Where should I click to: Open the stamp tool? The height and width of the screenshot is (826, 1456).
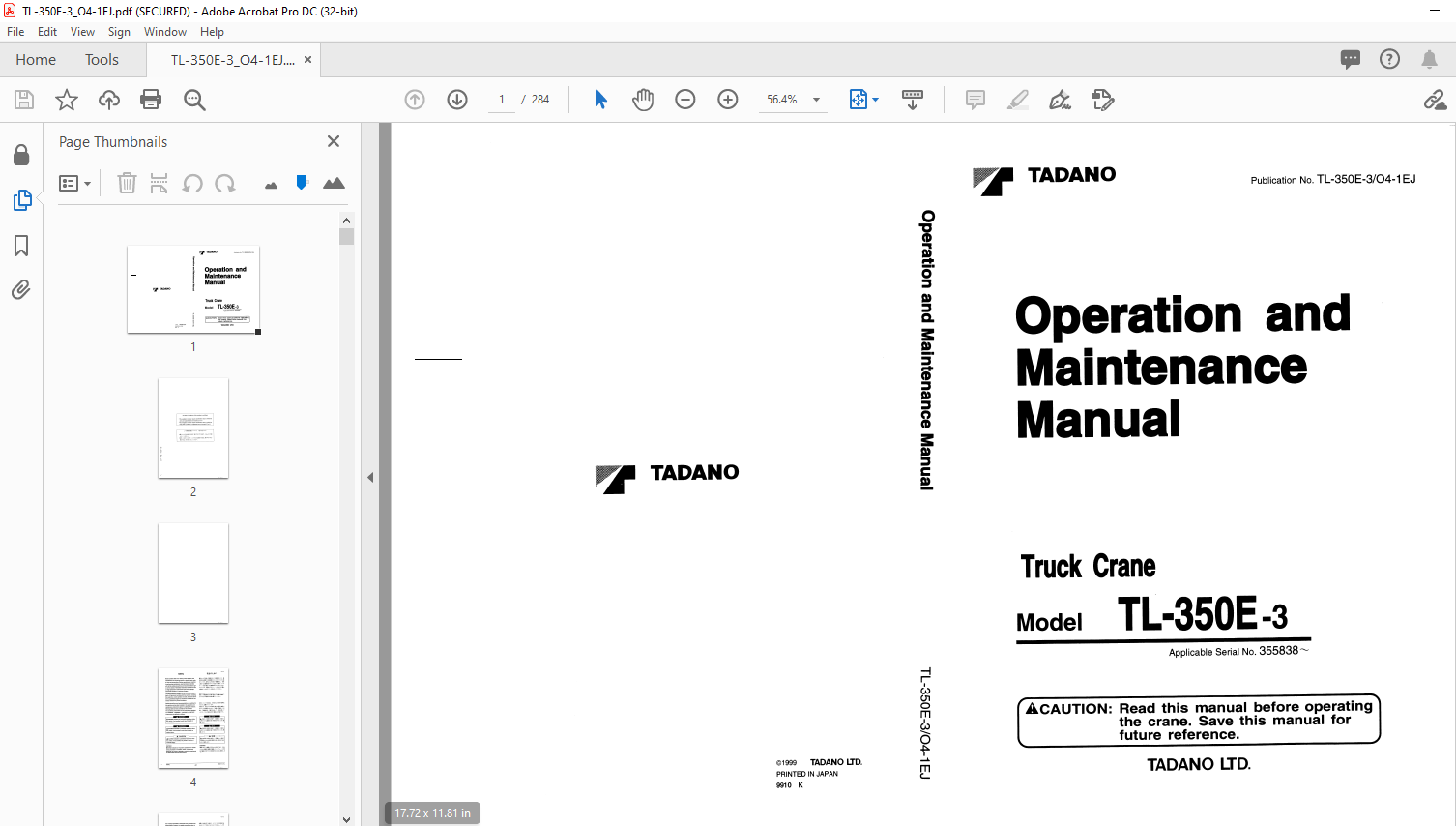click(1103, 100)
